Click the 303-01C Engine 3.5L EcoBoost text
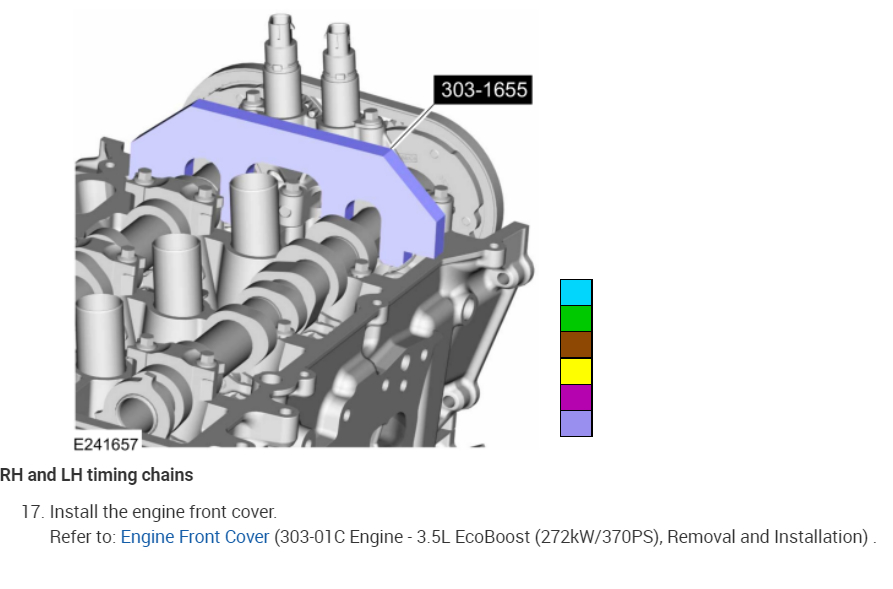 pyautogui.click(x=571, y=537)
